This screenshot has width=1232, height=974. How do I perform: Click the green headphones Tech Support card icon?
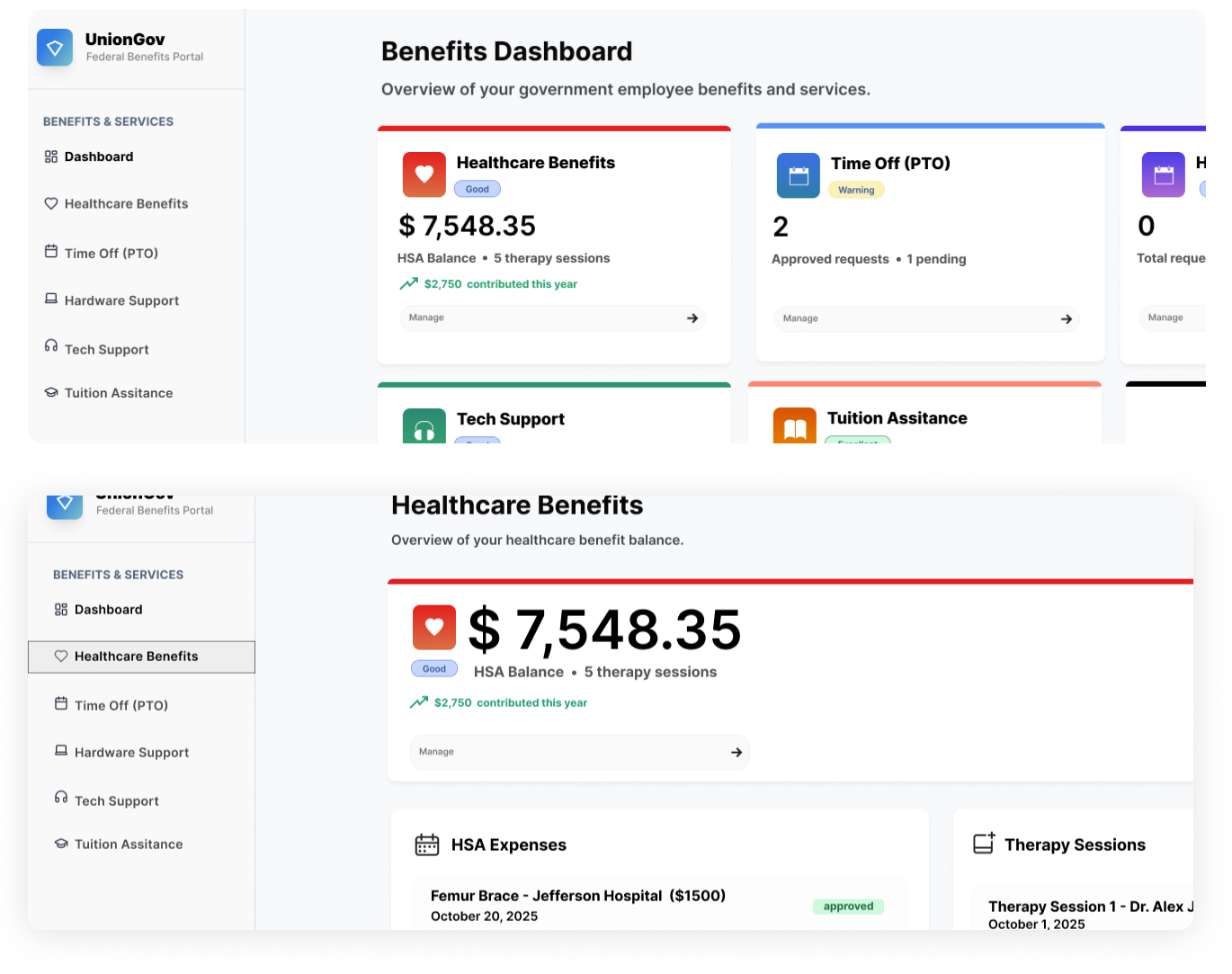tap(424, 428)
